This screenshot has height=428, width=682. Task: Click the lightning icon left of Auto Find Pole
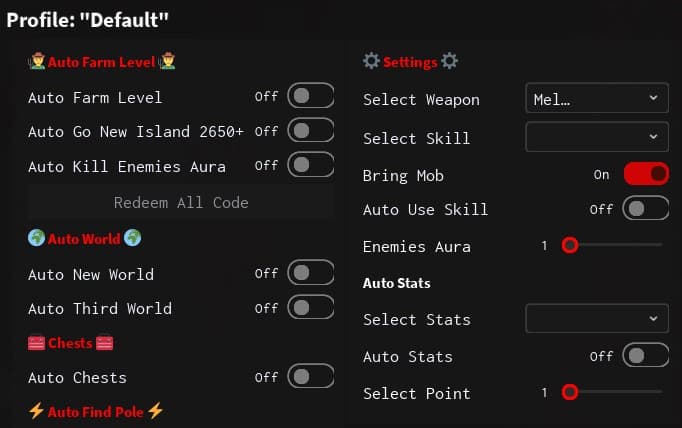tap(36, 411)
